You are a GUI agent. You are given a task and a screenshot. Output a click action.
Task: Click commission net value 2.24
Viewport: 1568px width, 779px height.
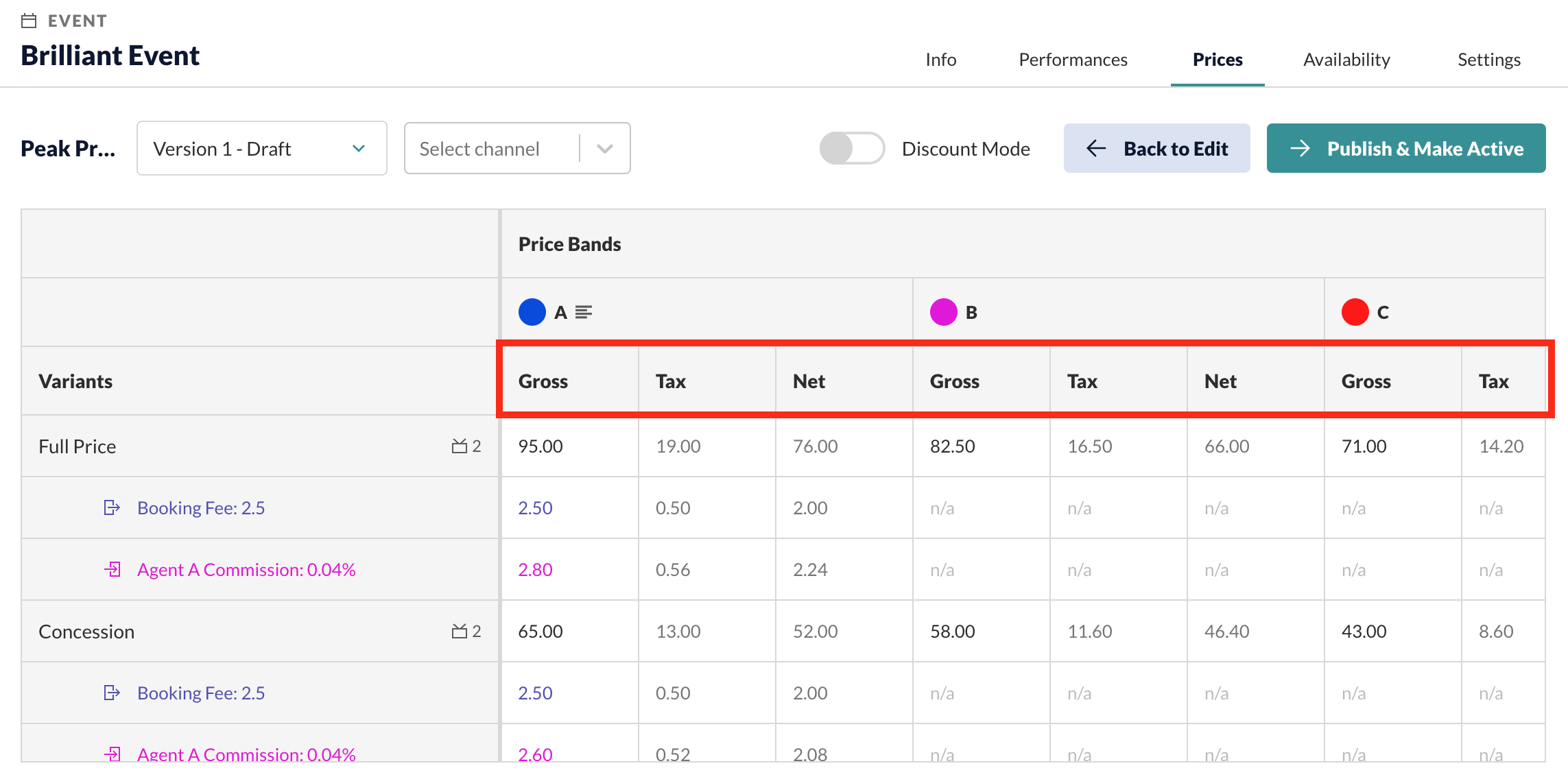pos(809,570)
